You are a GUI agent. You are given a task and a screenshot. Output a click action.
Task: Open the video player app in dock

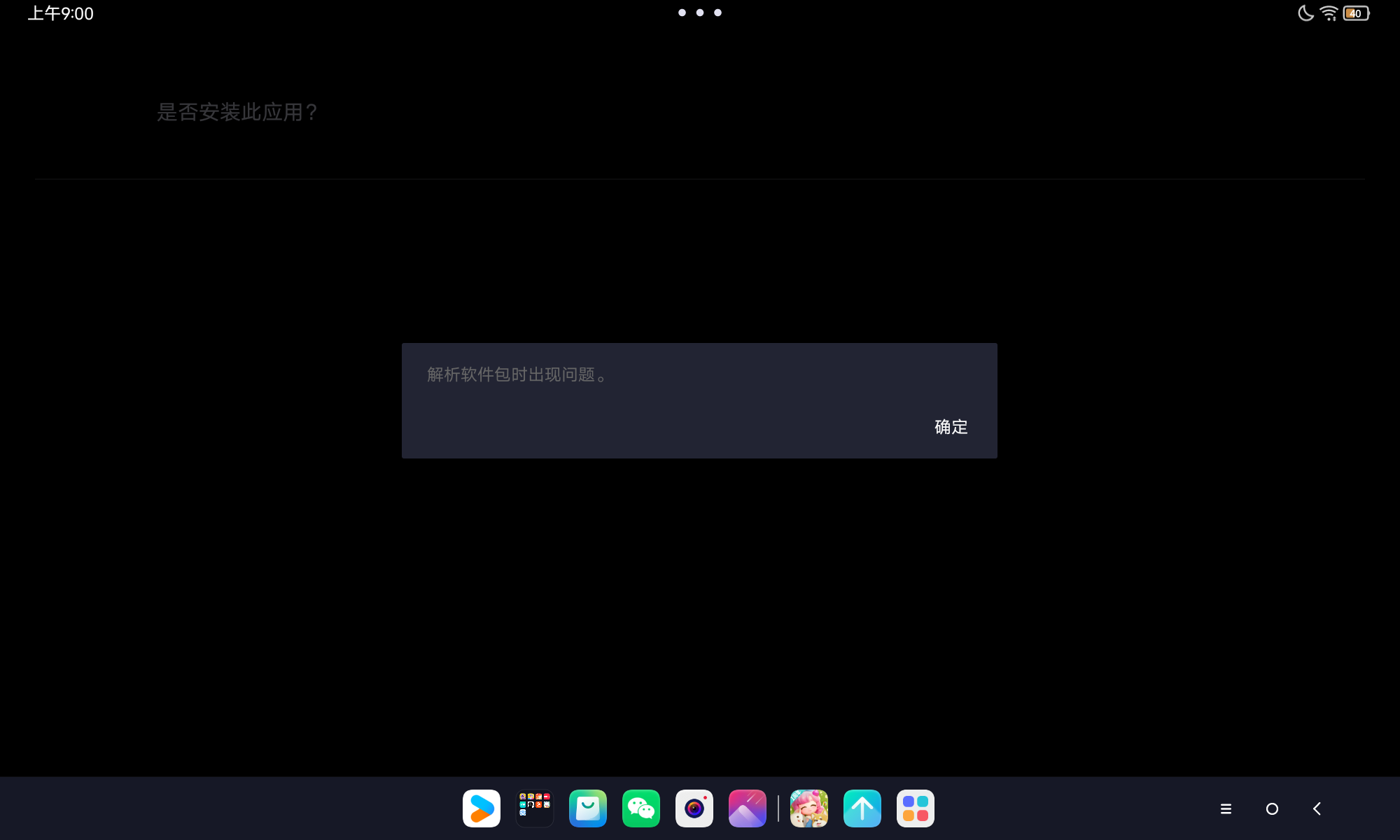(x=482, y=808)
